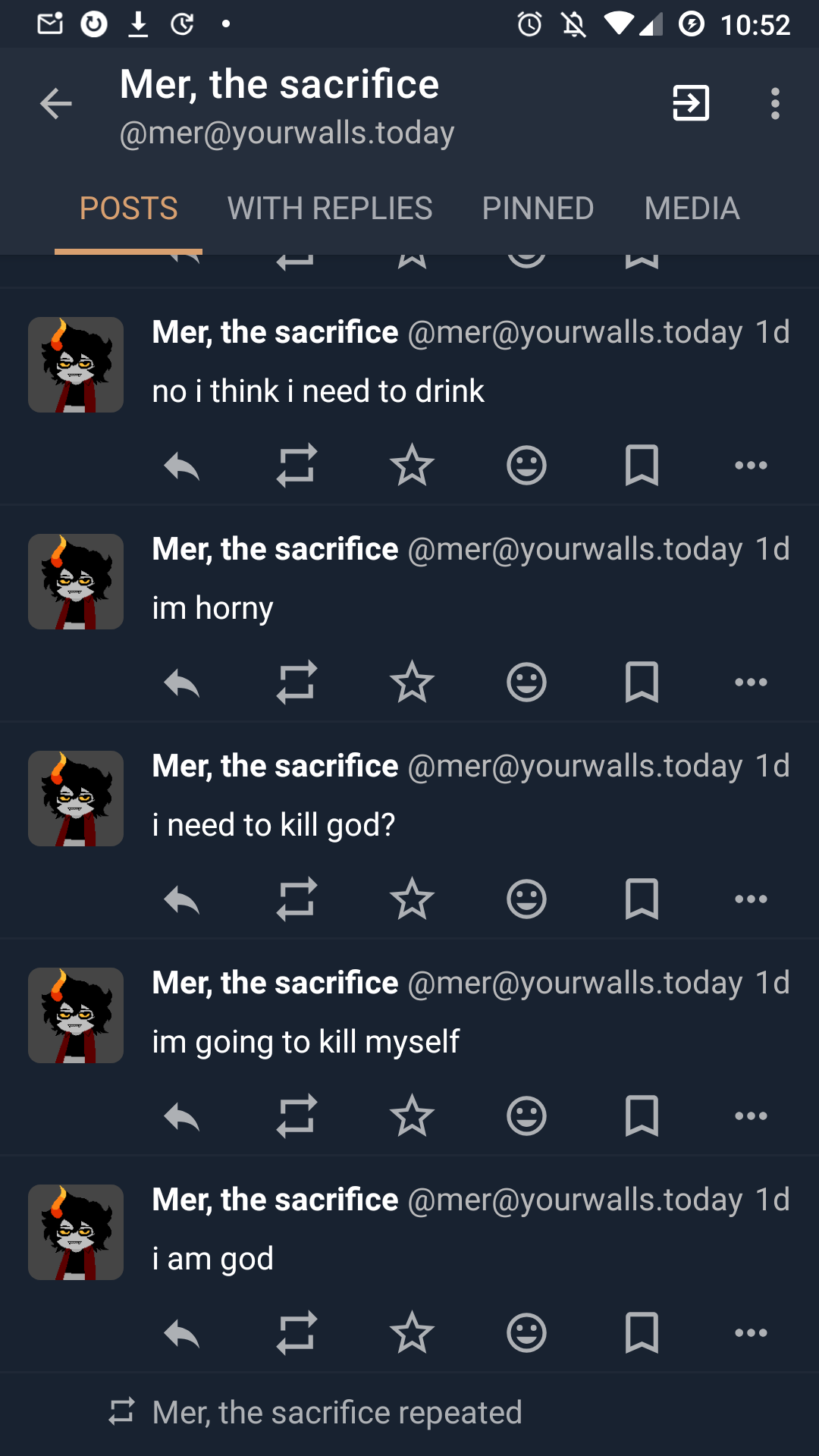Open the "Mer, the sacrifice repeated" link
The width and height of the screenshot is (819, 1456).
coord(337,1413)
